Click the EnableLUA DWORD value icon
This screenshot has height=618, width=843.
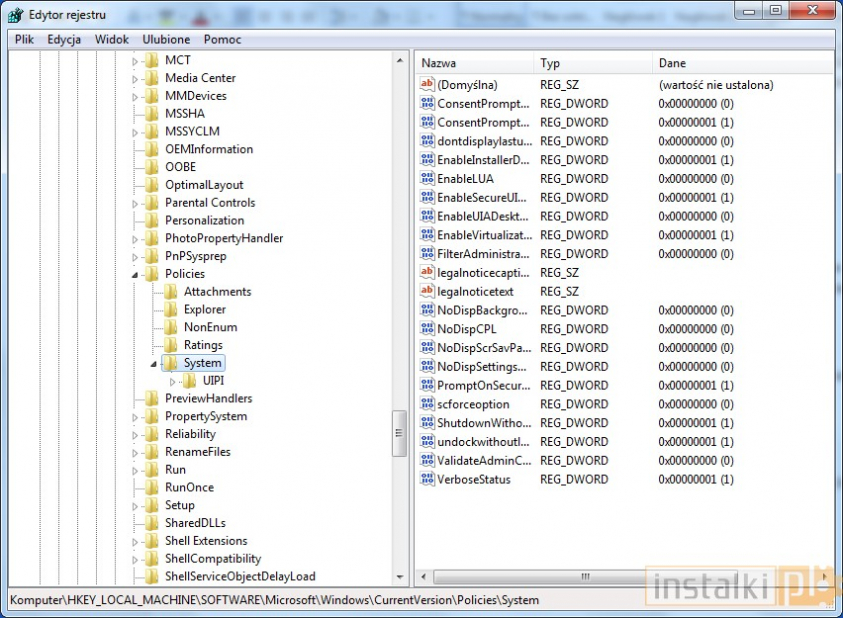click(427, 179)
